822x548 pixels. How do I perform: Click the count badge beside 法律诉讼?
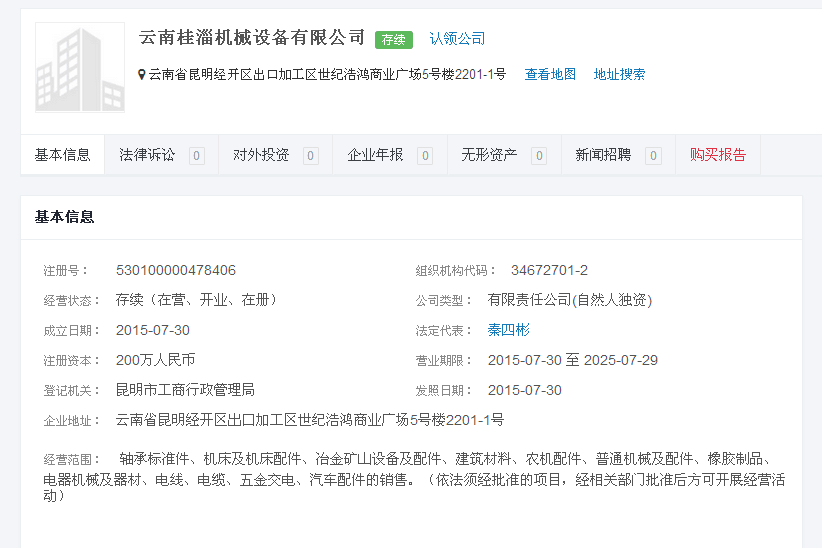[197, 156]
